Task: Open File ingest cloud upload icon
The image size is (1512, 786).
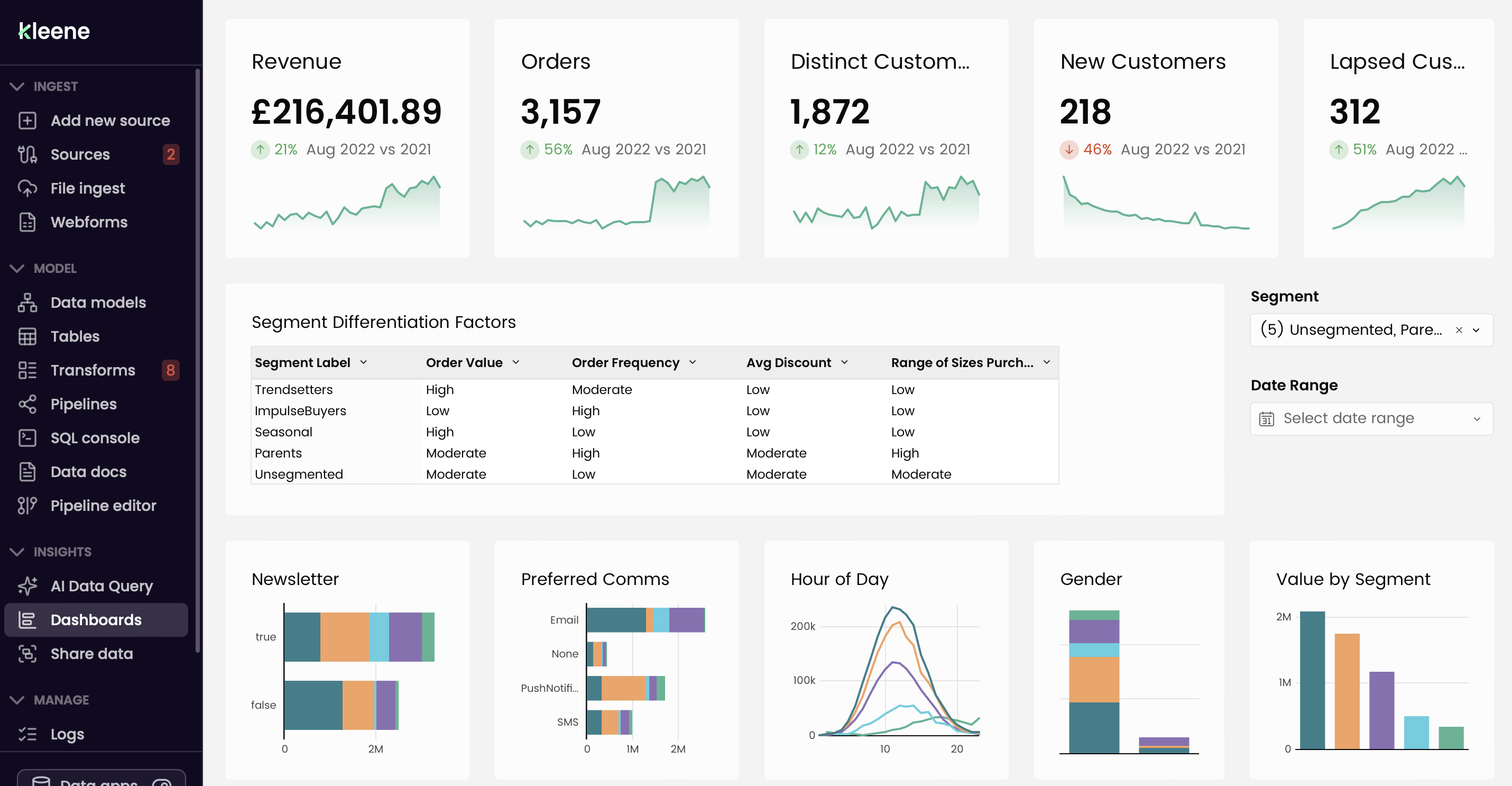Action: pyautogui.click(x=27, y=189)
